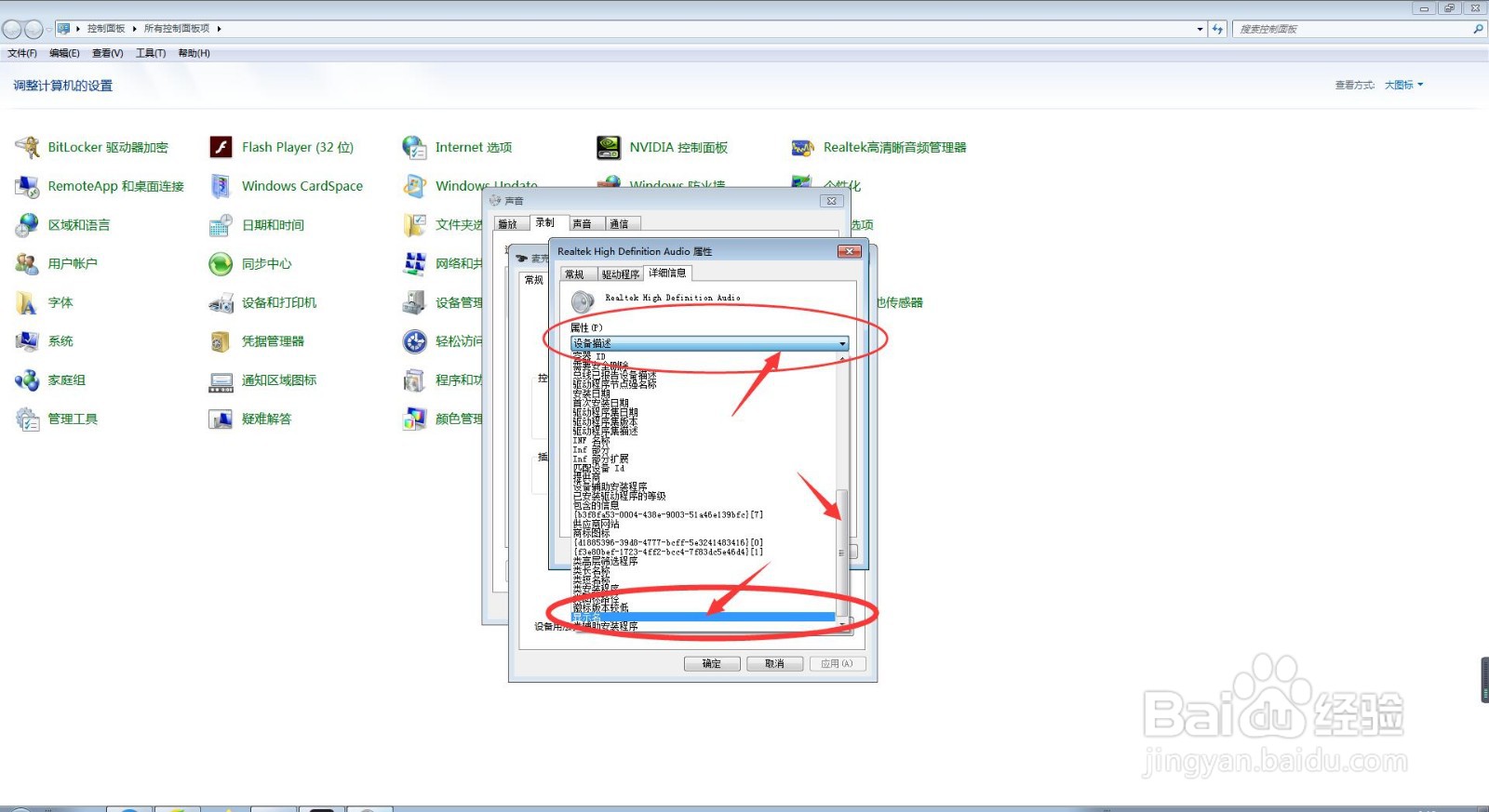Open the 帮助(H) menu
Image resolution: width=1489 pixels, height=812 pixels.
click(194, 53)
